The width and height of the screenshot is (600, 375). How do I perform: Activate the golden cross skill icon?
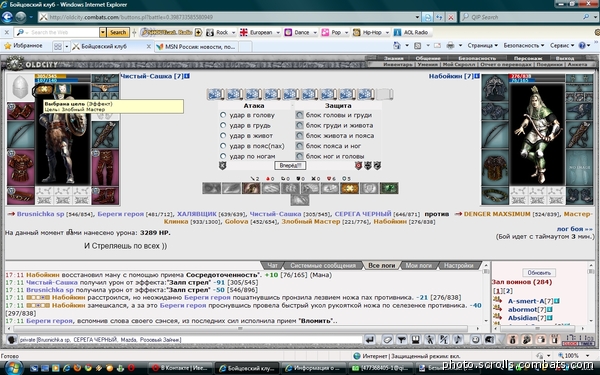click(x=349, y=188)
